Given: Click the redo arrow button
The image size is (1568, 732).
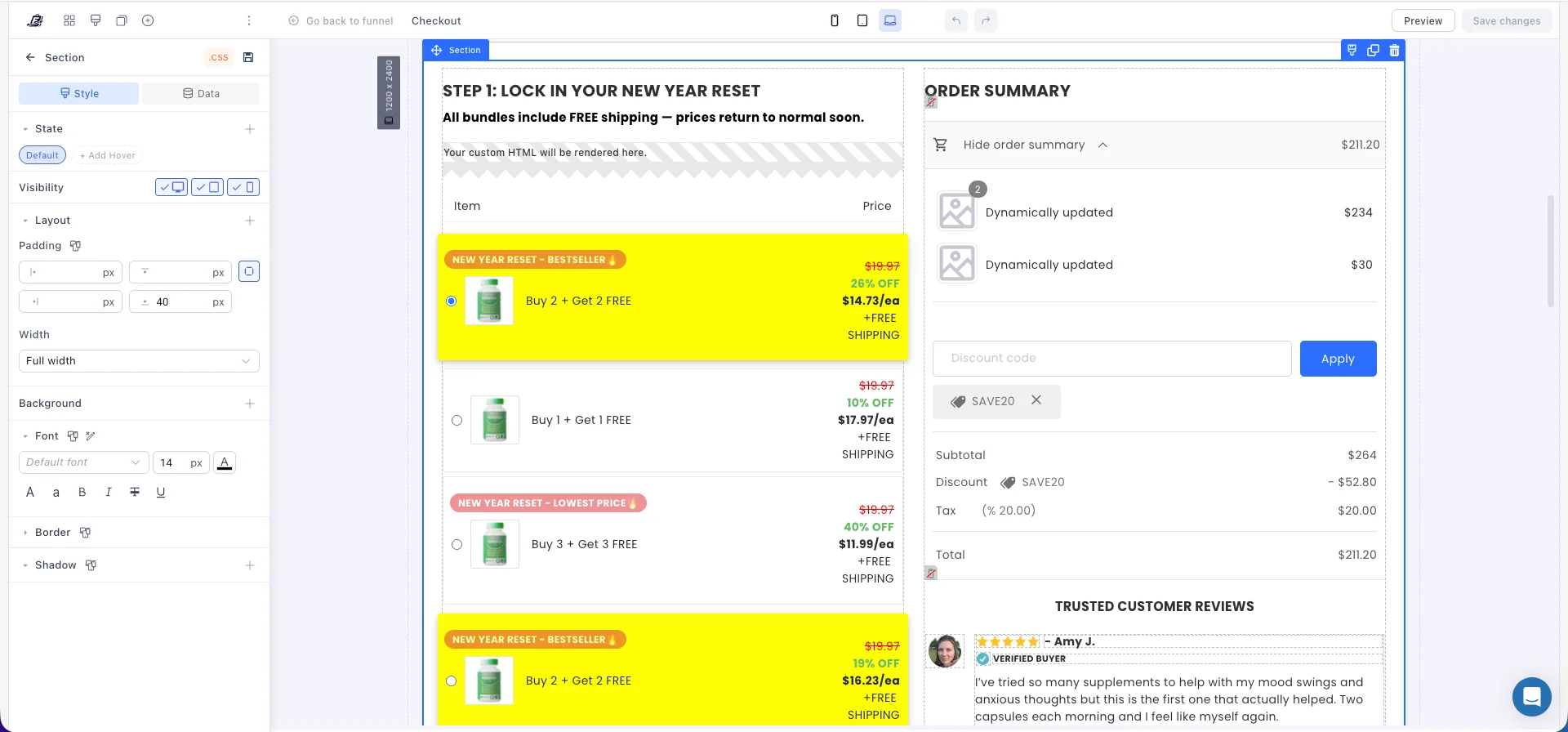Looking at the screenshot, I should pyautogui.click(x=987, y=20).
